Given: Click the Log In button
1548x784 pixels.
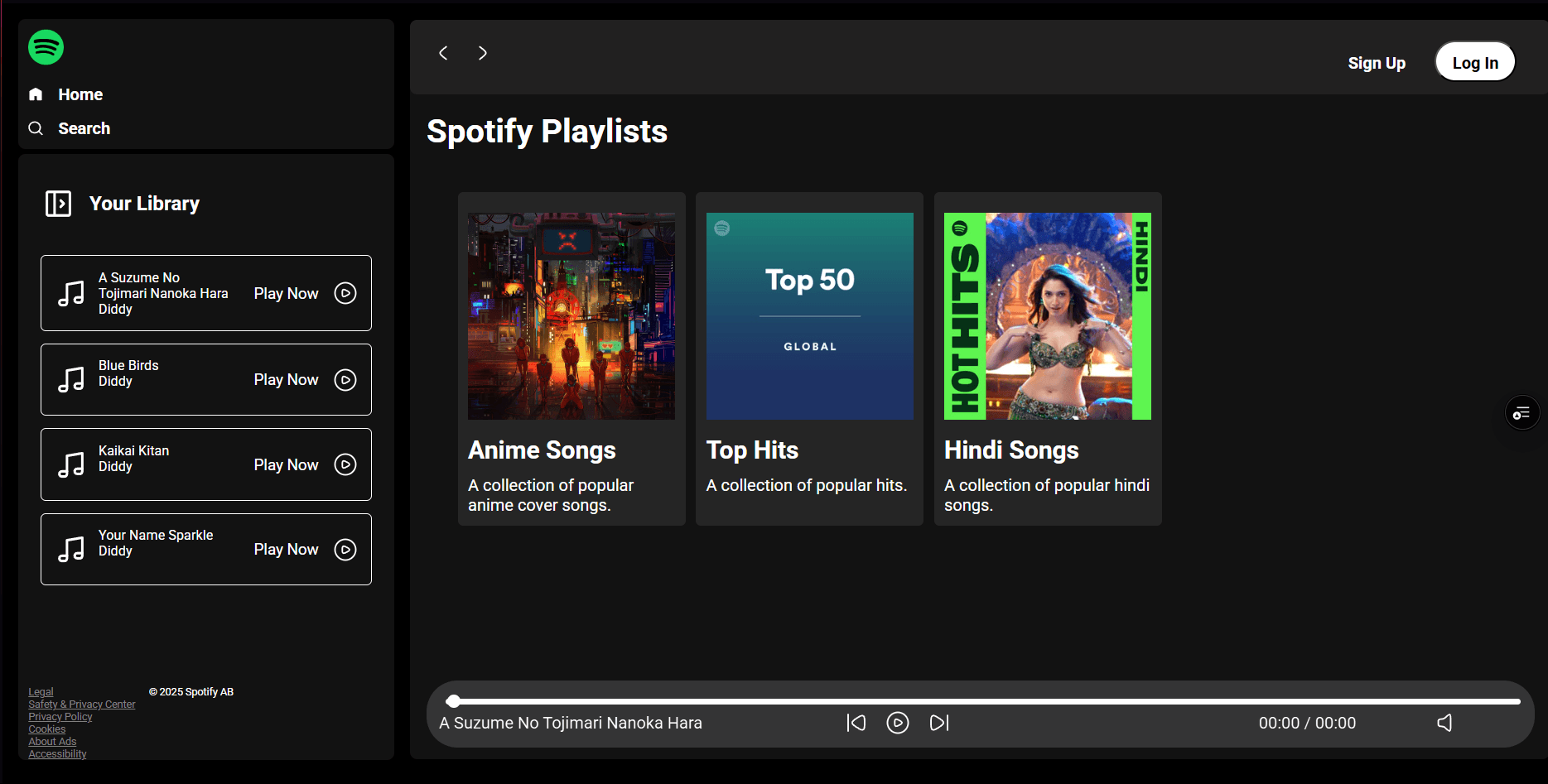Looking at the screenshot, I should click(1474, 61).
